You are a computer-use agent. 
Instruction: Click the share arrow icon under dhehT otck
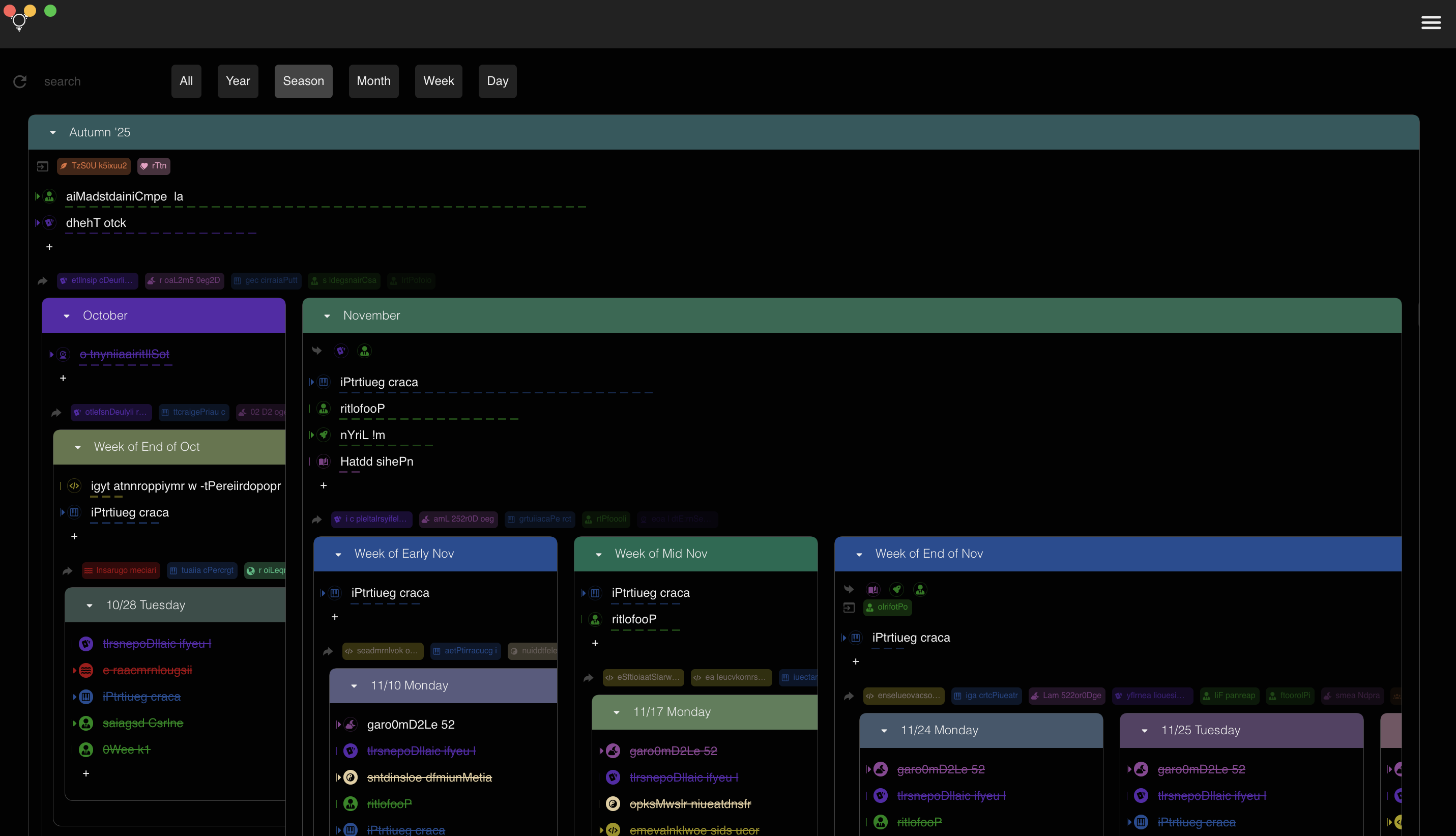(42, 281)
